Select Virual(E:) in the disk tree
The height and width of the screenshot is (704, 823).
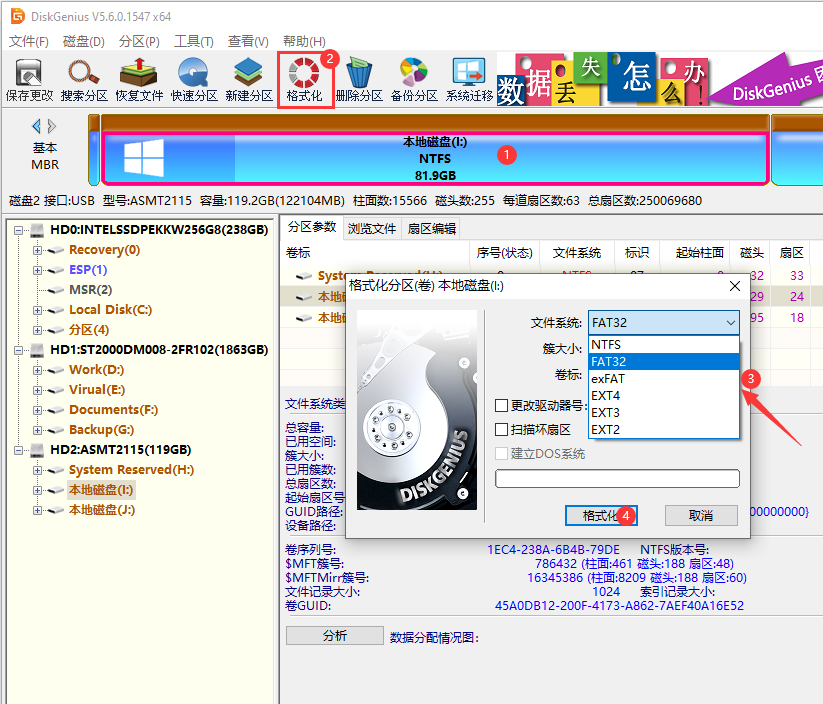point(97,390)
